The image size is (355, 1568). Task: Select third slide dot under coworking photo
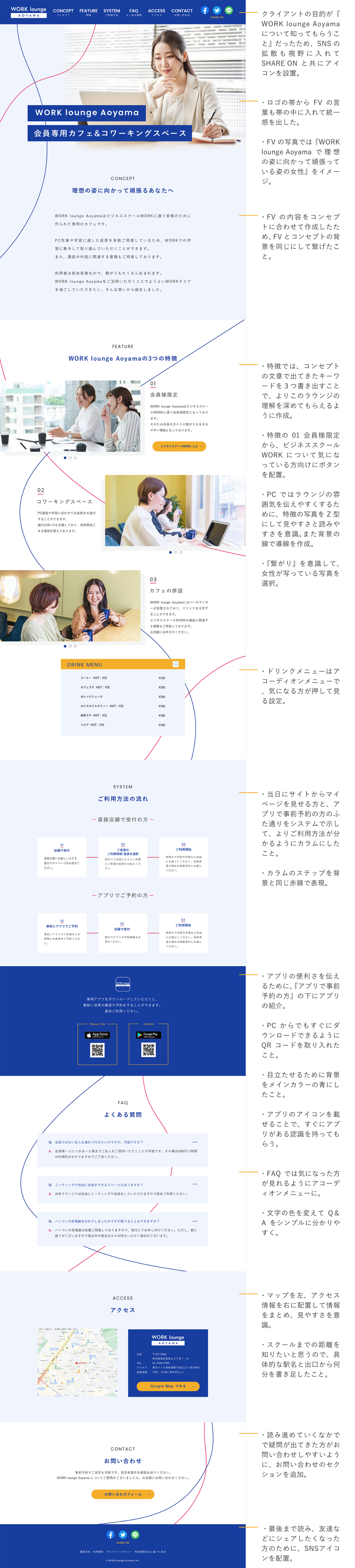click(x=181, y=552)
